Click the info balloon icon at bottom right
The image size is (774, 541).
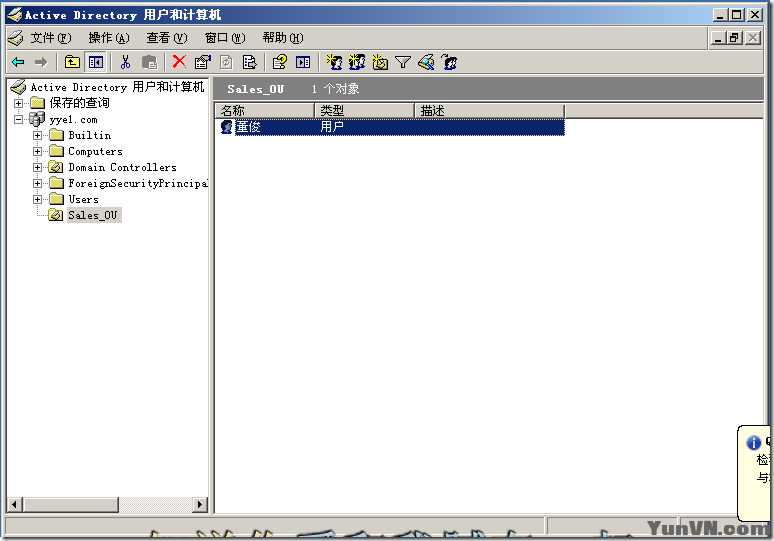click(753, 443)
